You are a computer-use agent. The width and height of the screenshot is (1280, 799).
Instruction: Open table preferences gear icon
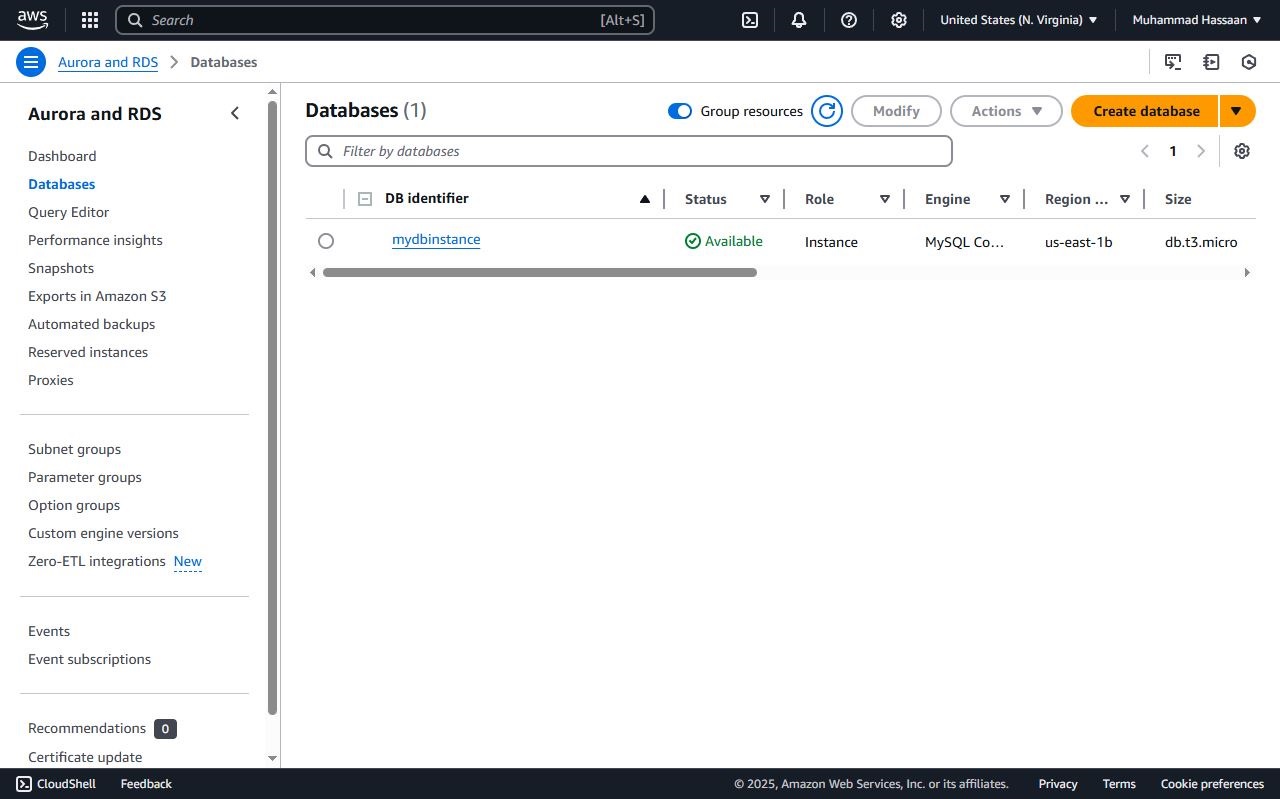point(1242,151)
